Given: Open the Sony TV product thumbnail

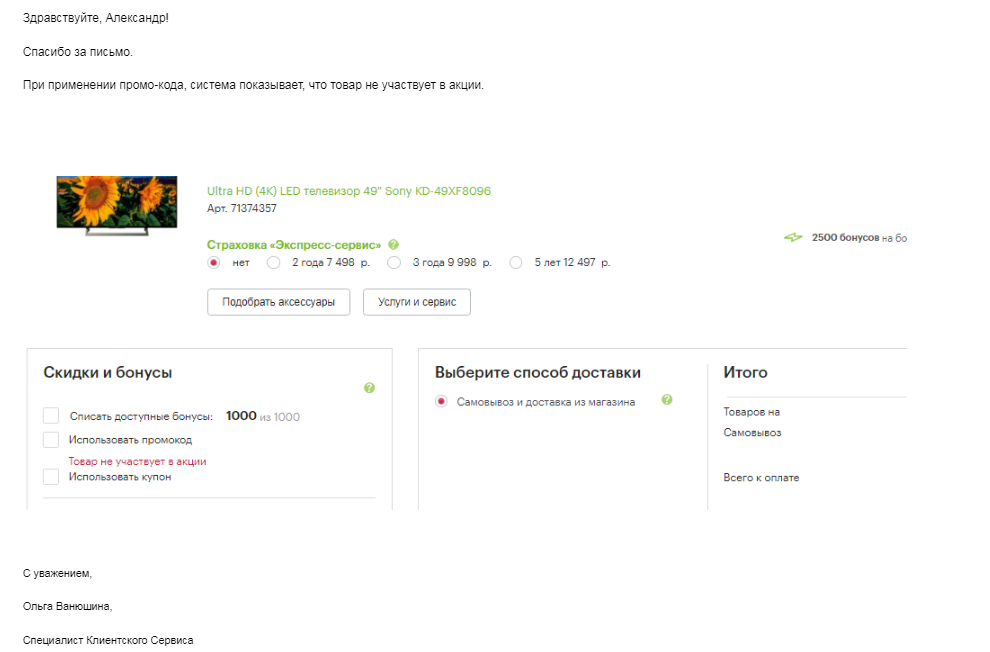Looking at the screenshot, I should click(117, 205).
